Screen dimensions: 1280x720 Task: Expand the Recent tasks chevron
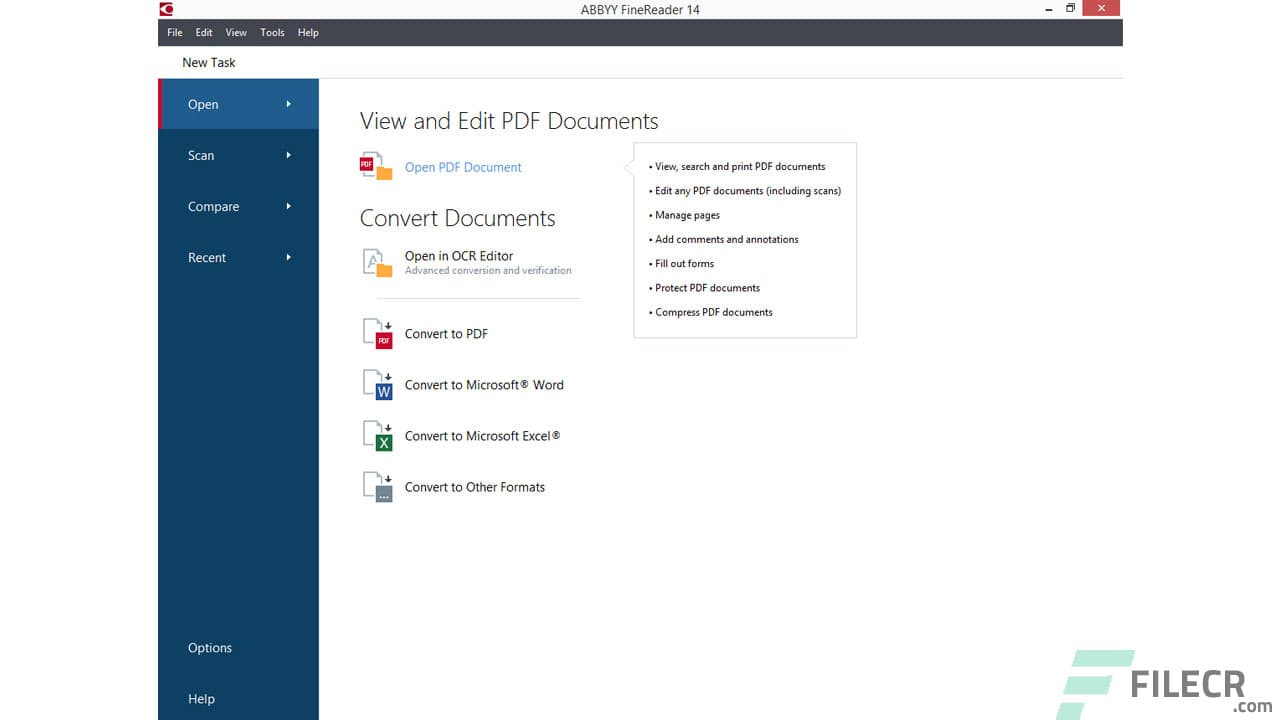coord(289,257)
